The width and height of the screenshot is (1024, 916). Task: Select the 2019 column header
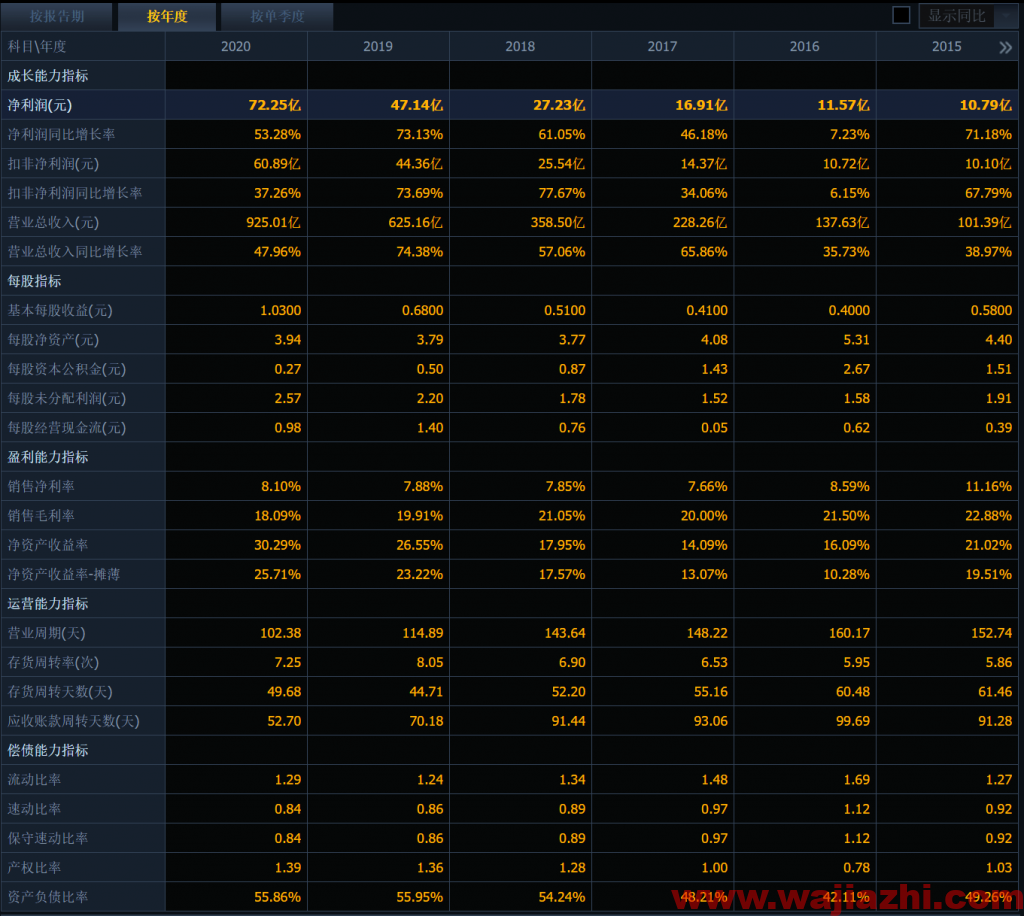tap(378, 46)
